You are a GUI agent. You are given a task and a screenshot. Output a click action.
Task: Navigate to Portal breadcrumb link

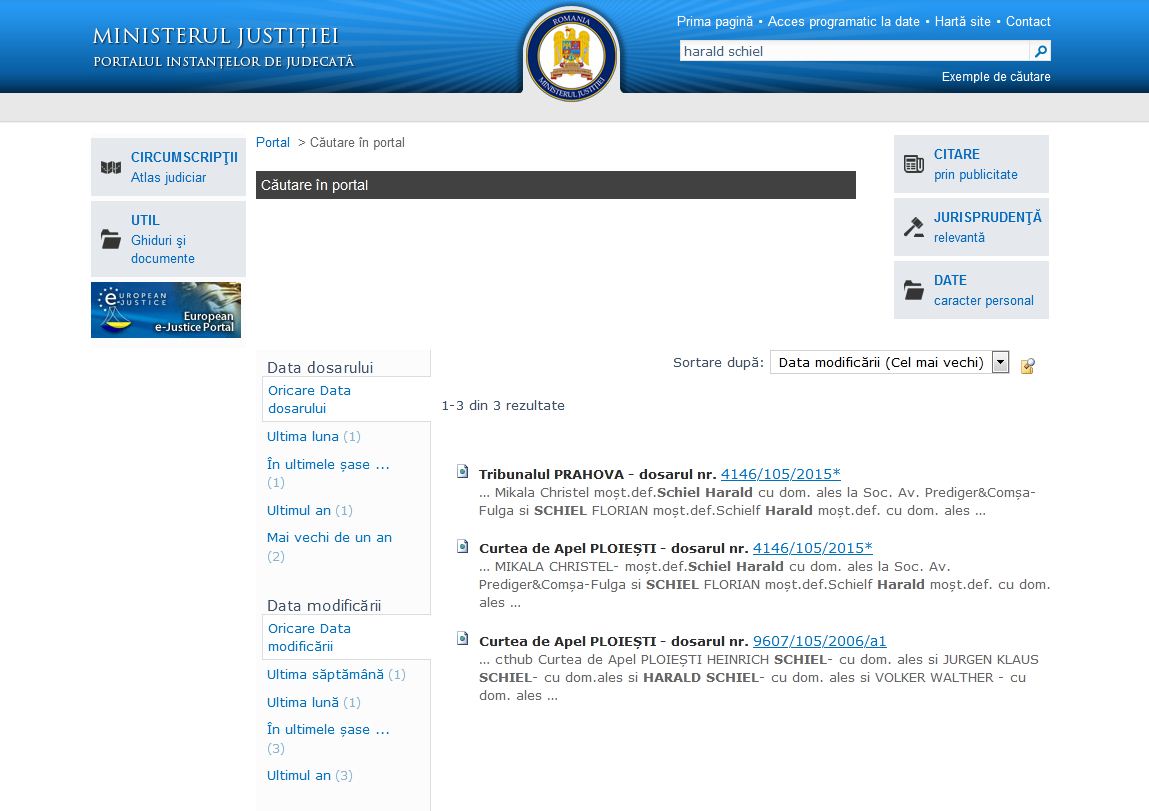click(273, 143)
